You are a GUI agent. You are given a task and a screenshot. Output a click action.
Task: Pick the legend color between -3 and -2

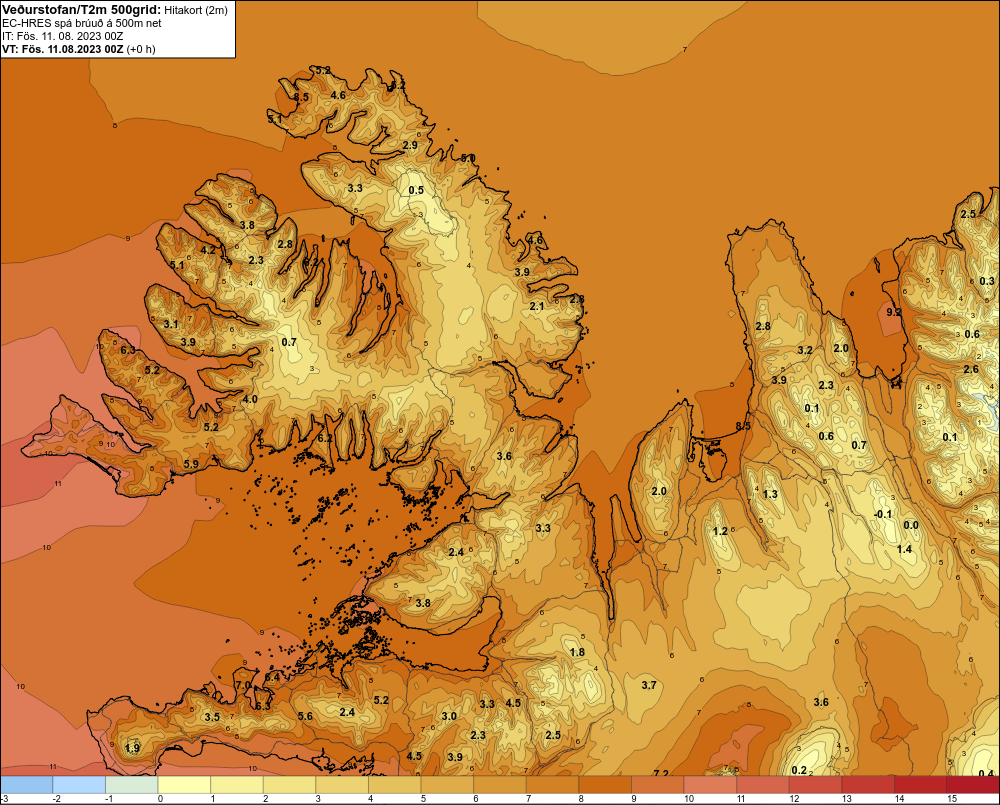[x=26, y=784]
